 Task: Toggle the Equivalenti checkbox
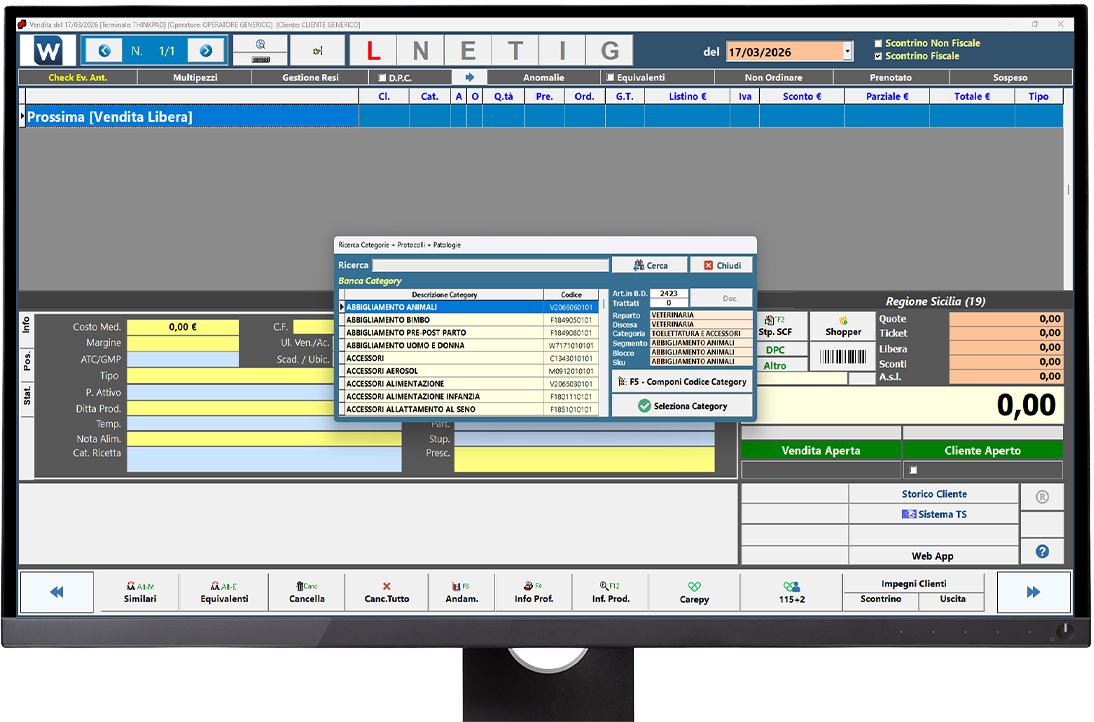tap(610, 77)
